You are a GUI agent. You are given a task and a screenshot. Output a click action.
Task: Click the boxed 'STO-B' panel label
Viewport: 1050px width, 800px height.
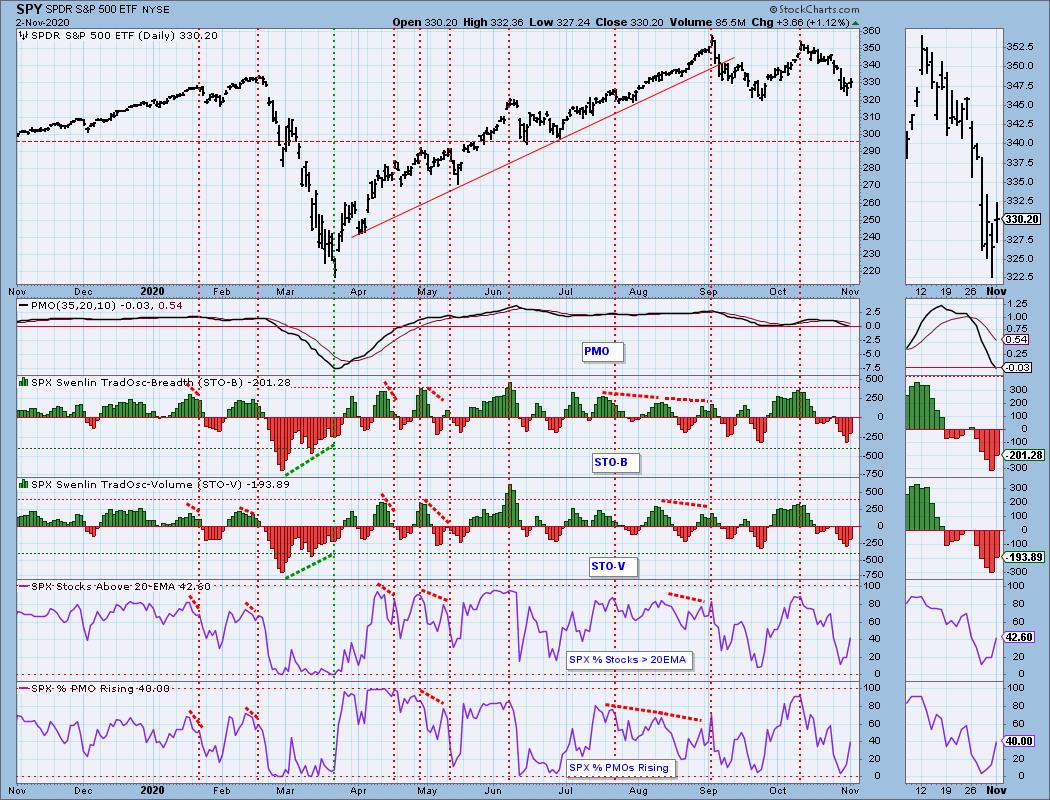[x=615, y=462]
